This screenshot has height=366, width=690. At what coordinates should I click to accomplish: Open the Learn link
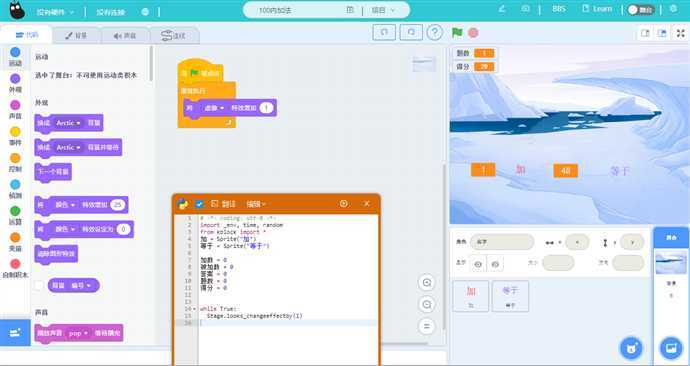pyautogui.click(x=597, y=9)
